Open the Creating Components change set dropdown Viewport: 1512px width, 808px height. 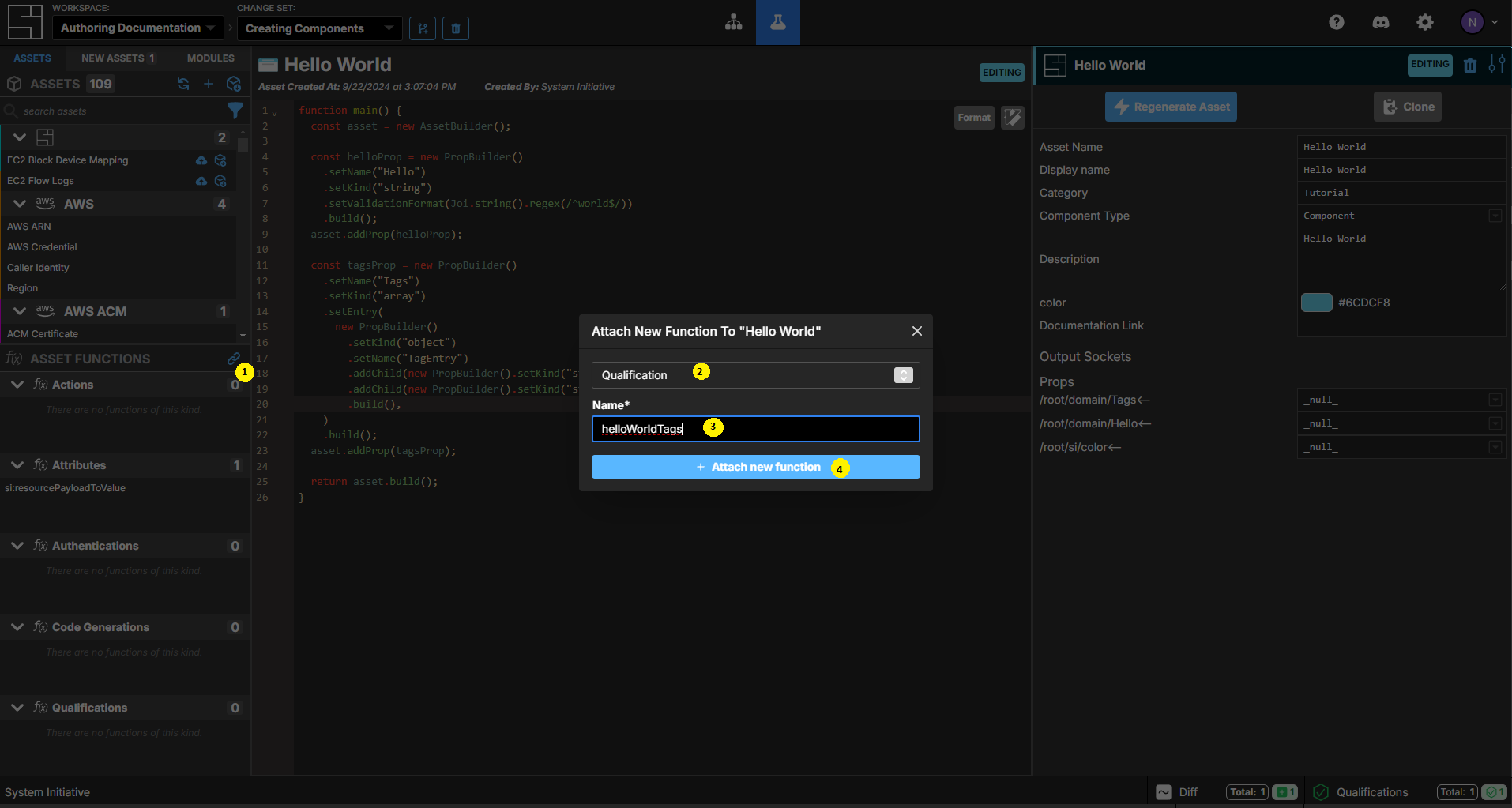coord(319,28)
